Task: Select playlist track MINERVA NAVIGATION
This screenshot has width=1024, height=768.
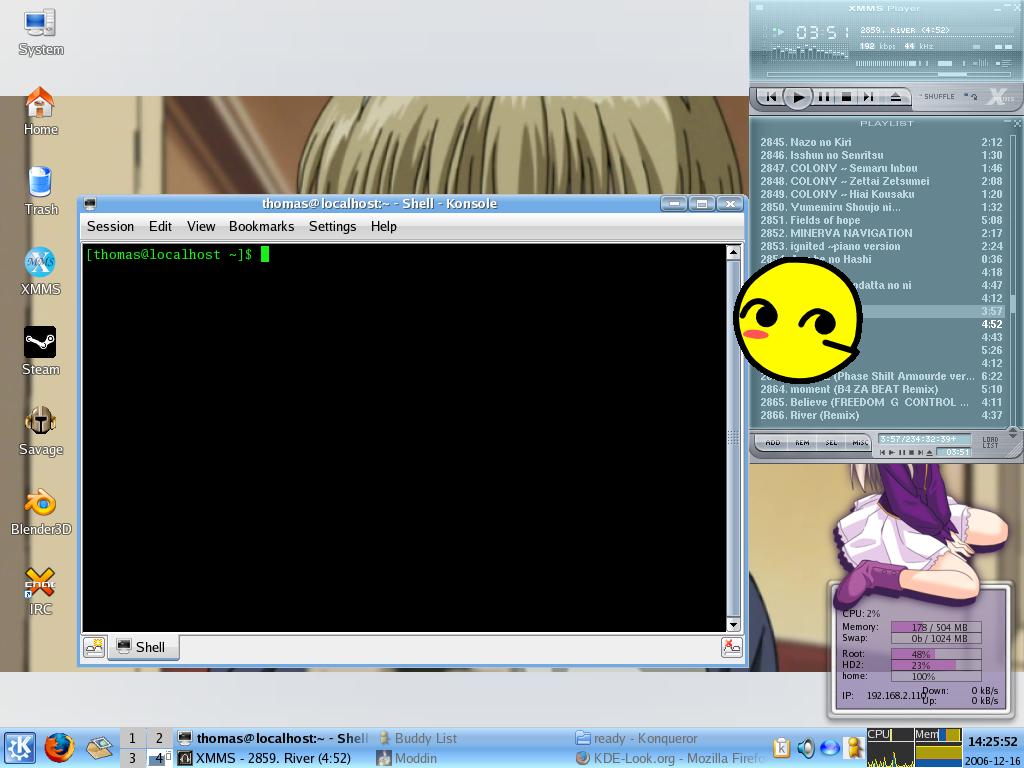Action: tap(881, 233)
